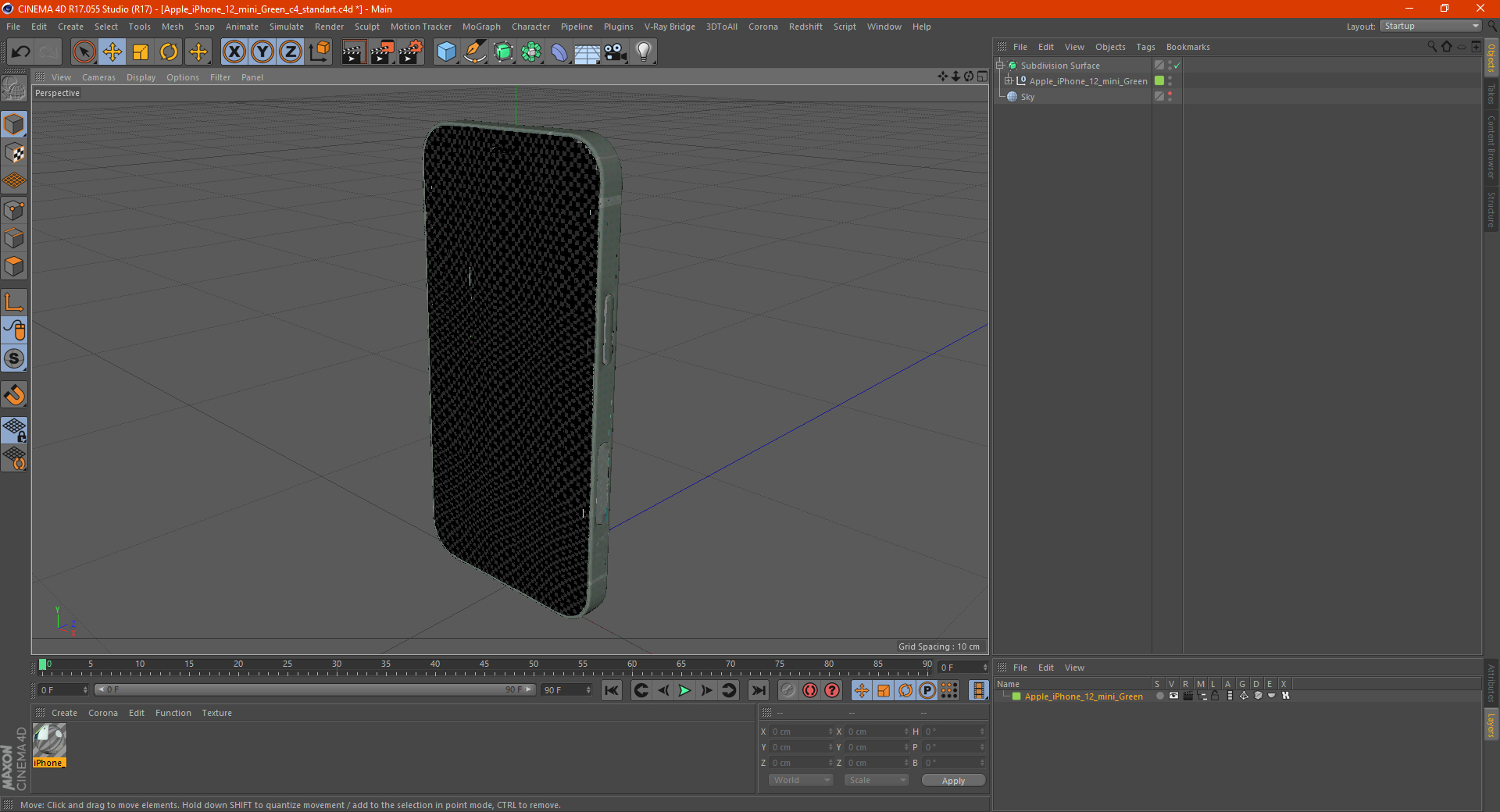This screenshot has height=812, width=1500.
Task: Toggle X axis lock
Action: pos(234,52)
